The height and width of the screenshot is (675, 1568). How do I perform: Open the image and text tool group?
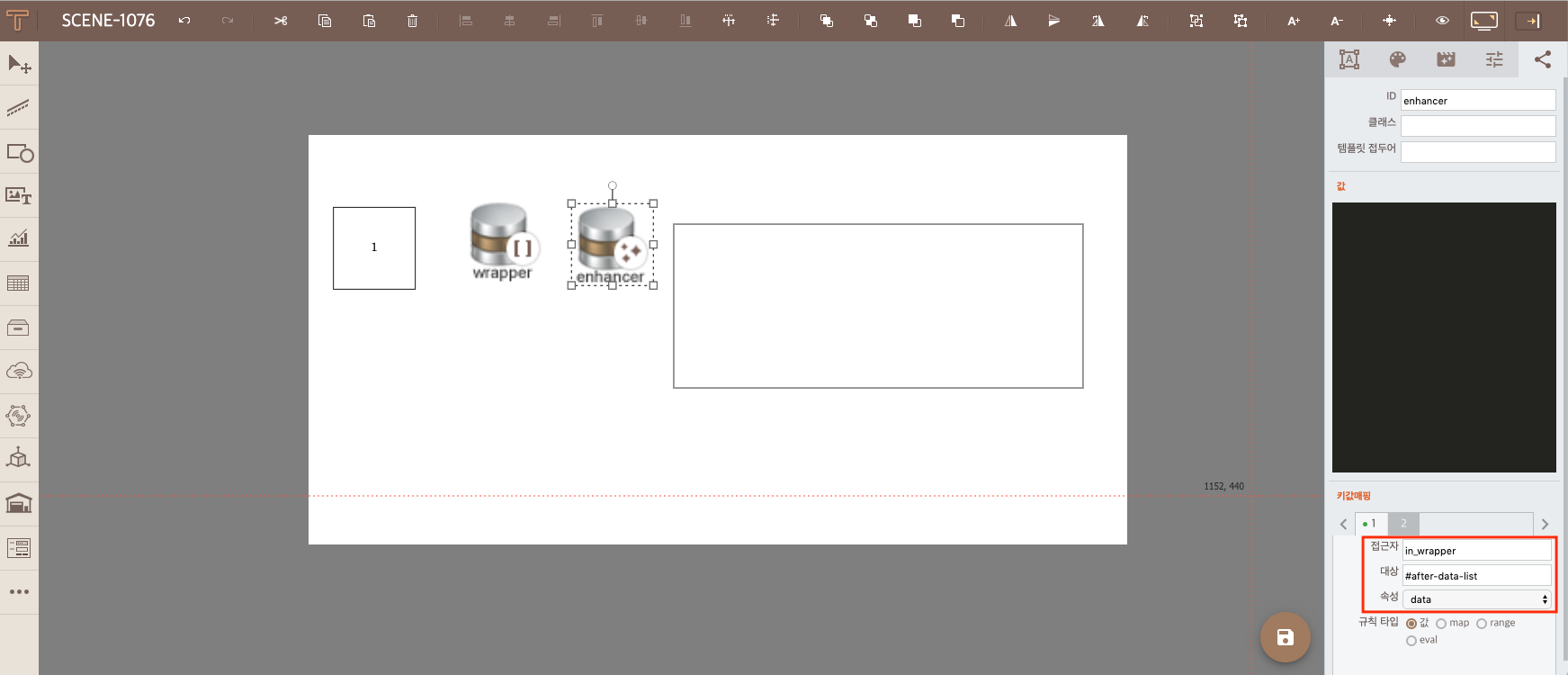tap(19, 196)
